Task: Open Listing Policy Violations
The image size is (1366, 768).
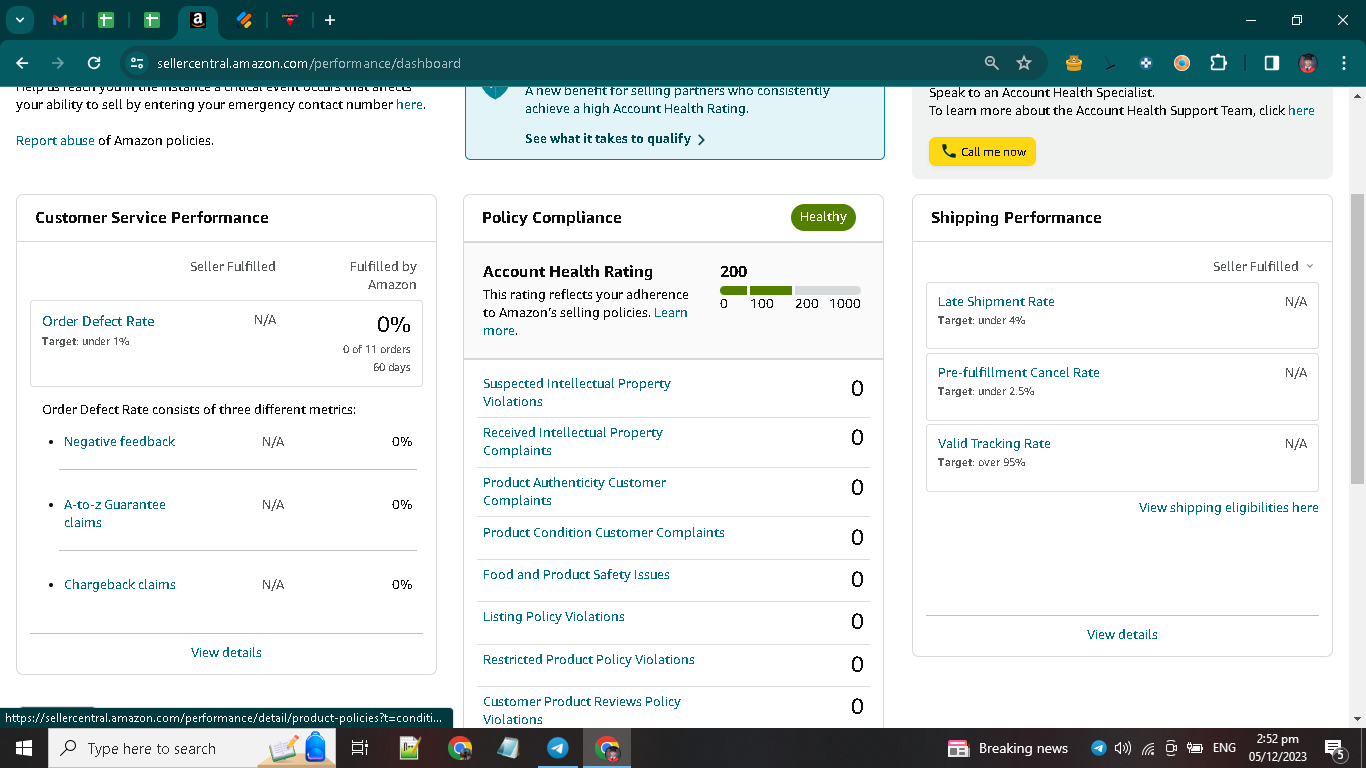Action: coord(553,616)
